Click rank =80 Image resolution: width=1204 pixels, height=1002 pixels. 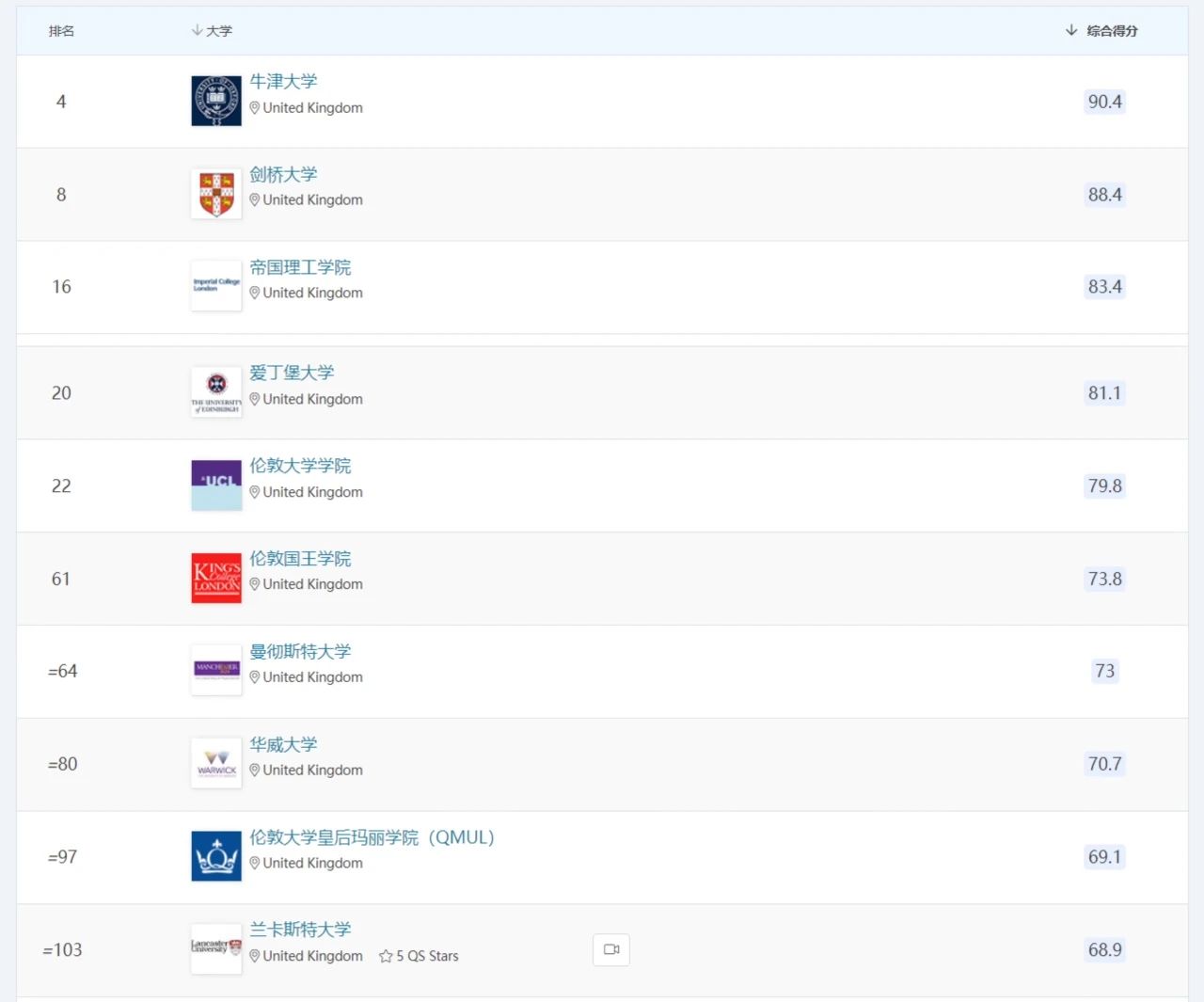tap(62, 764)
